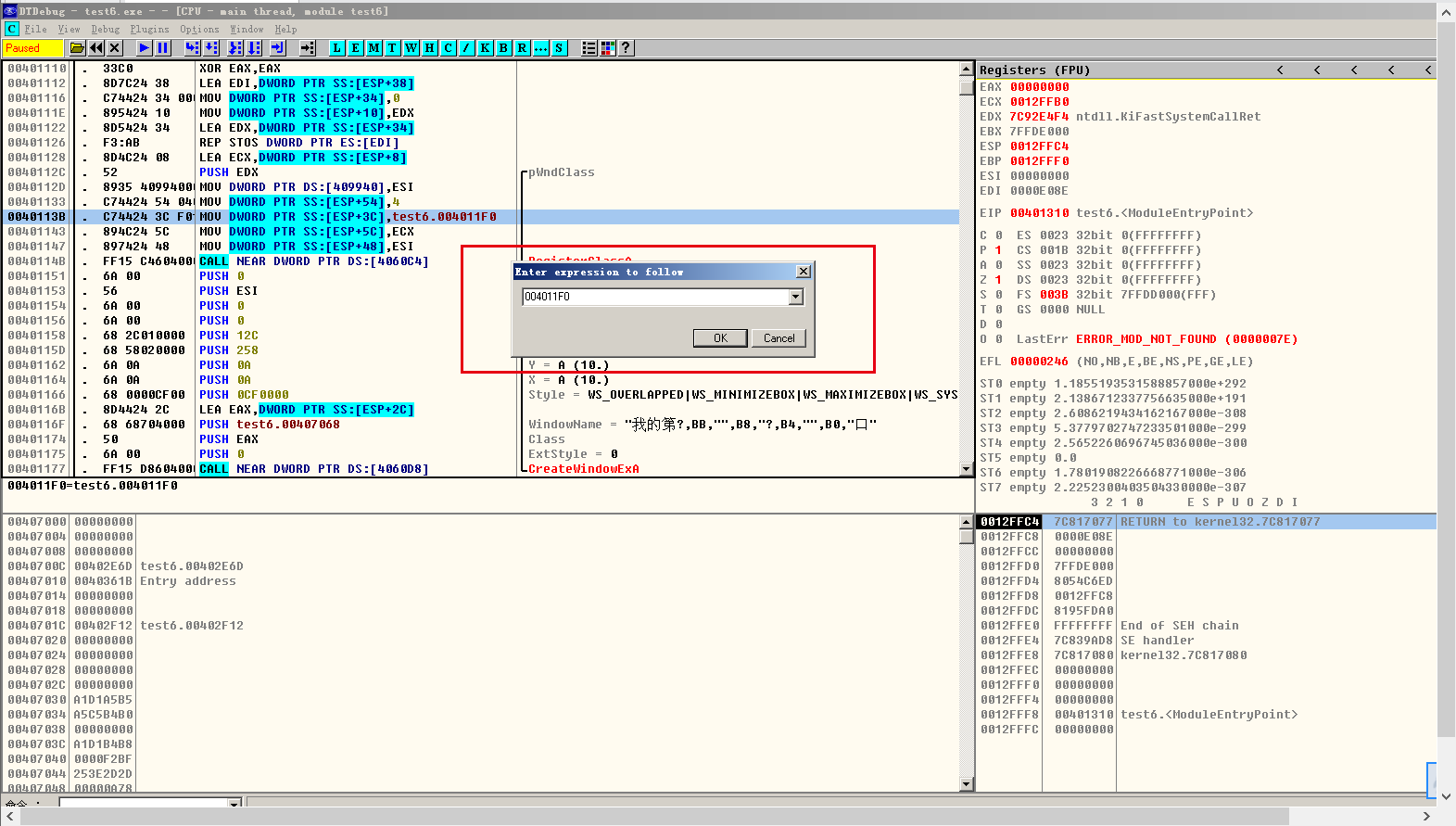This screenshot has width=1456, height=826.
Task: Show the Memory map via the M button
Action: tap(374, 48)
